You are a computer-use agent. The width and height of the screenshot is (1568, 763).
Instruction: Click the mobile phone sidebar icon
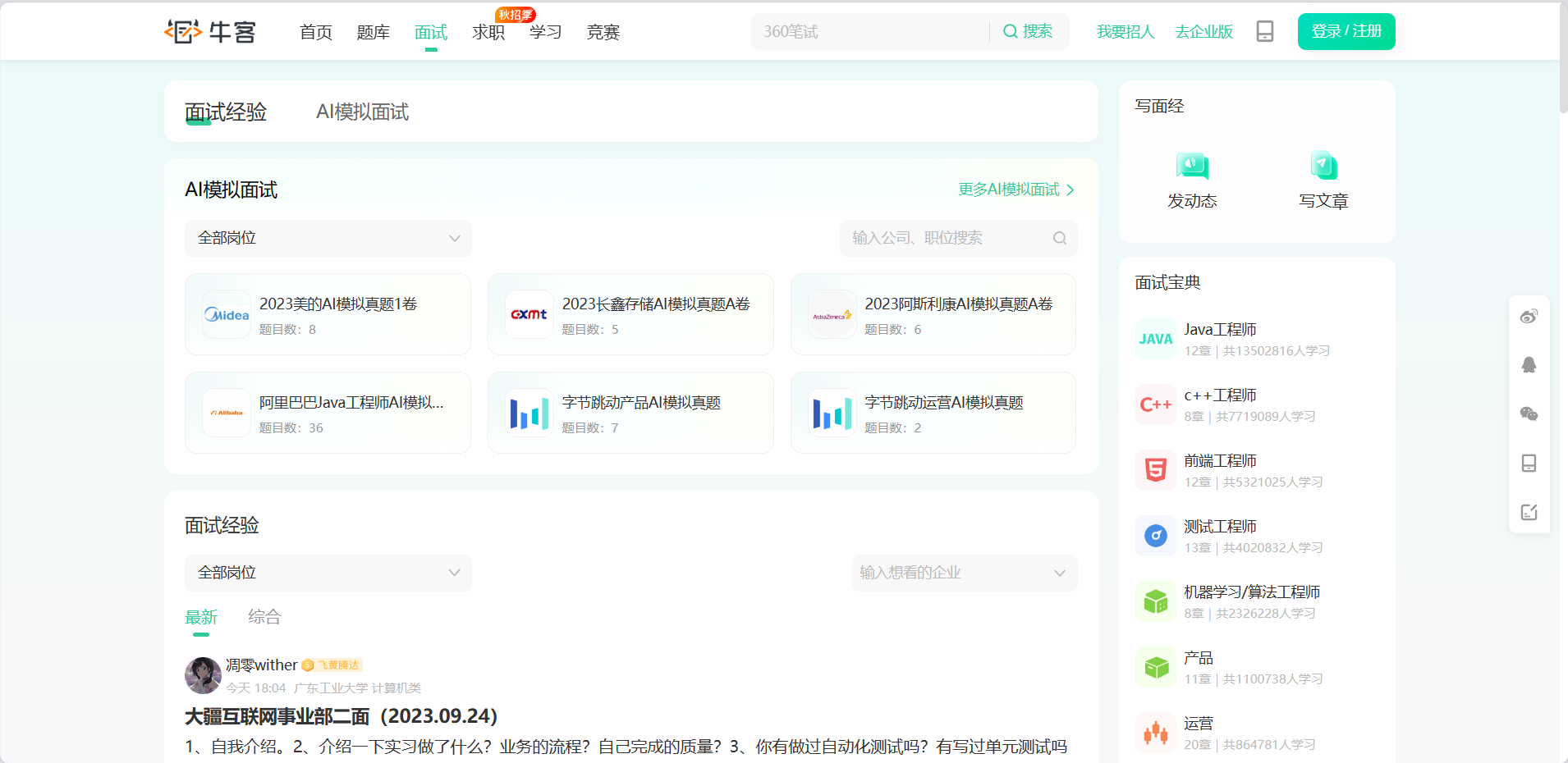coord(1529,464)
